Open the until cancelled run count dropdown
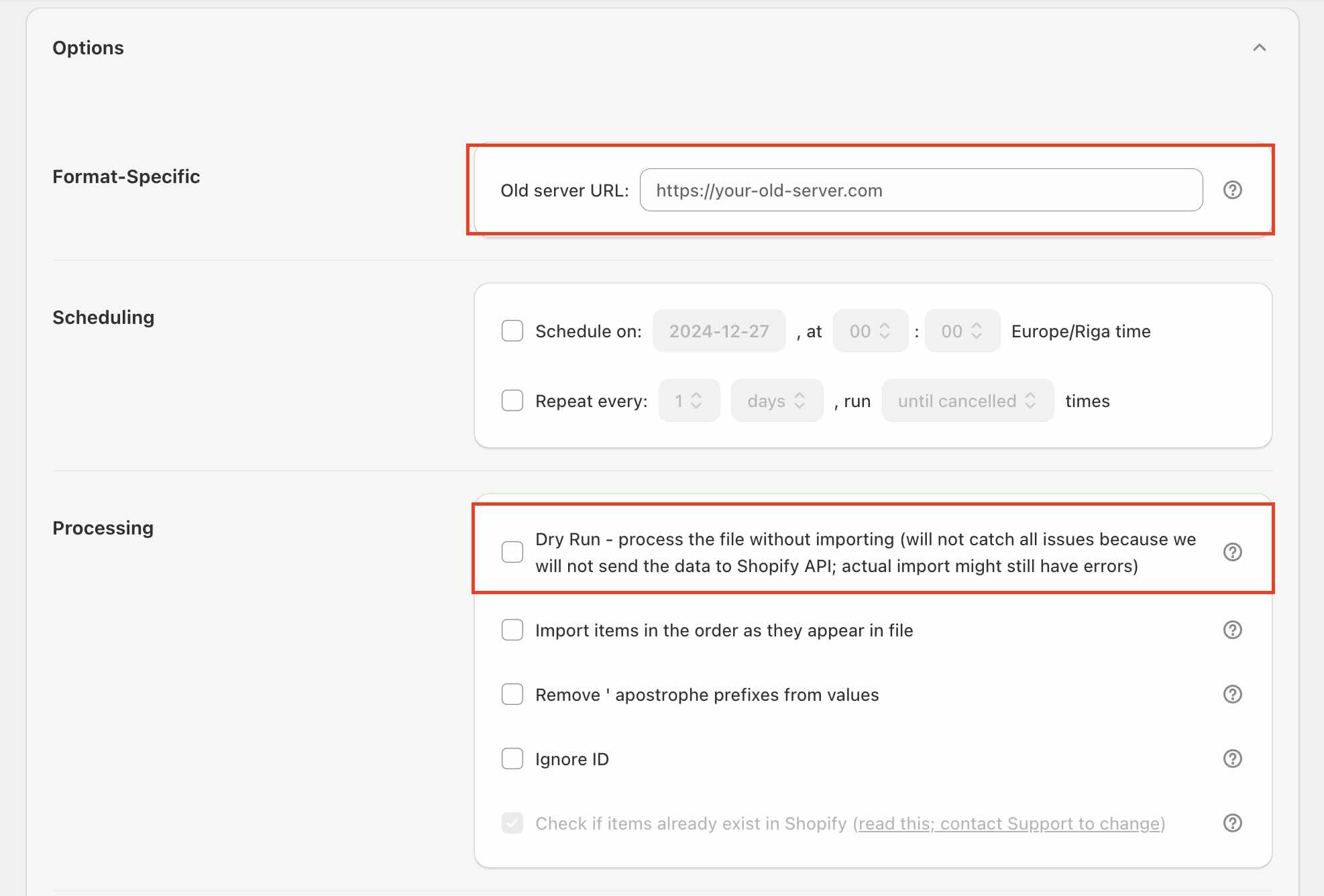The image size is (1324, 896). tap(967, 400)
